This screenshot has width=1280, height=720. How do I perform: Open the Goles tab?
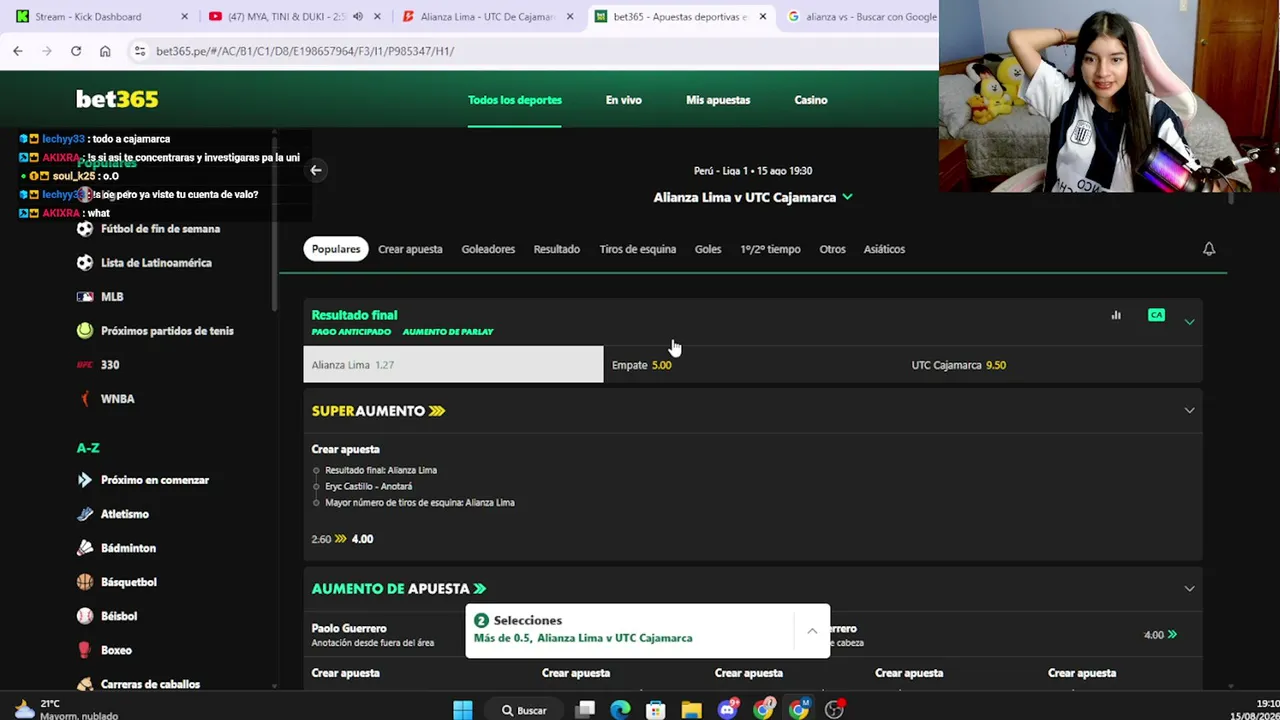[708, 249]
